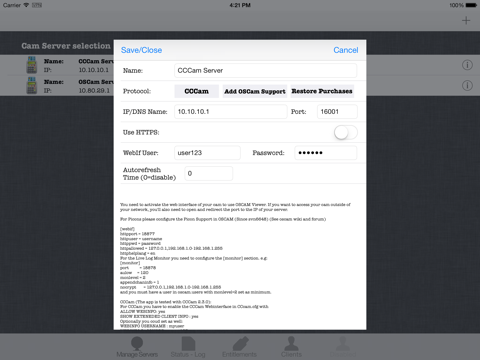480x360 pixels.
Task: Click the battery indicator in status bar
Action: point(471,5)
